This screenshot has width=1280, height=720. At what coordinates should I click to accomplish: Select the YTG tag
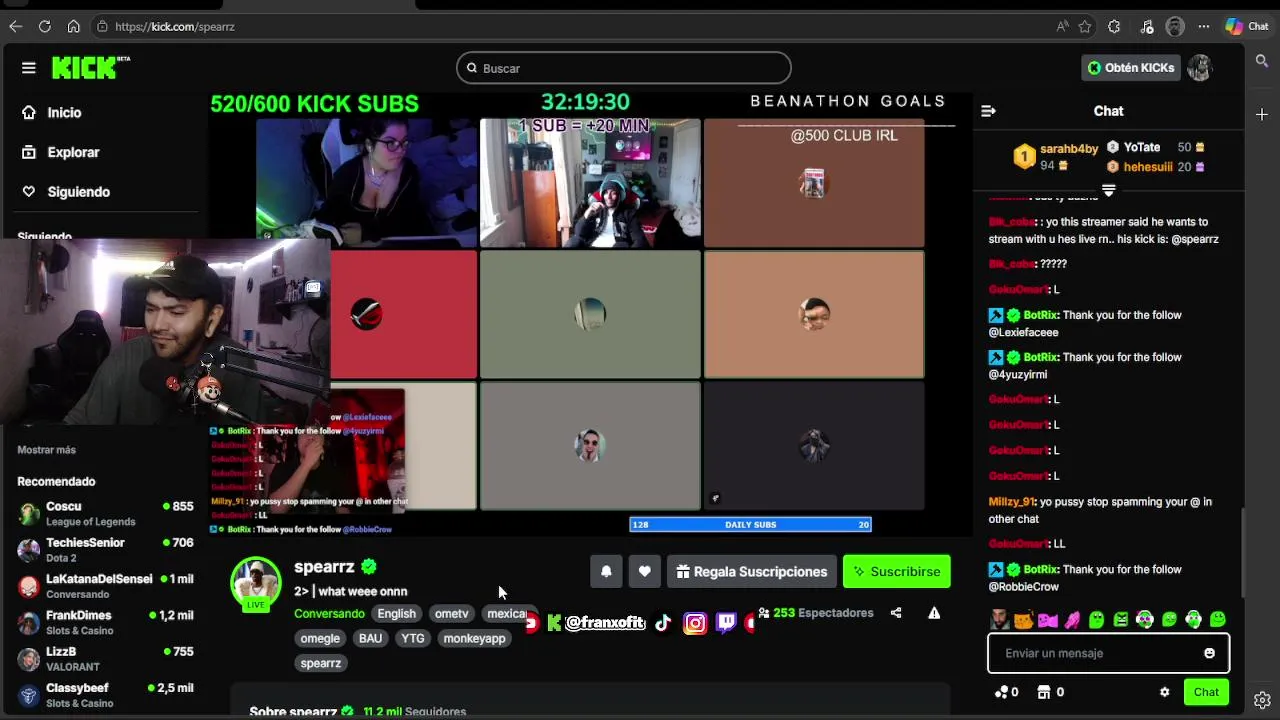[413, 638]
